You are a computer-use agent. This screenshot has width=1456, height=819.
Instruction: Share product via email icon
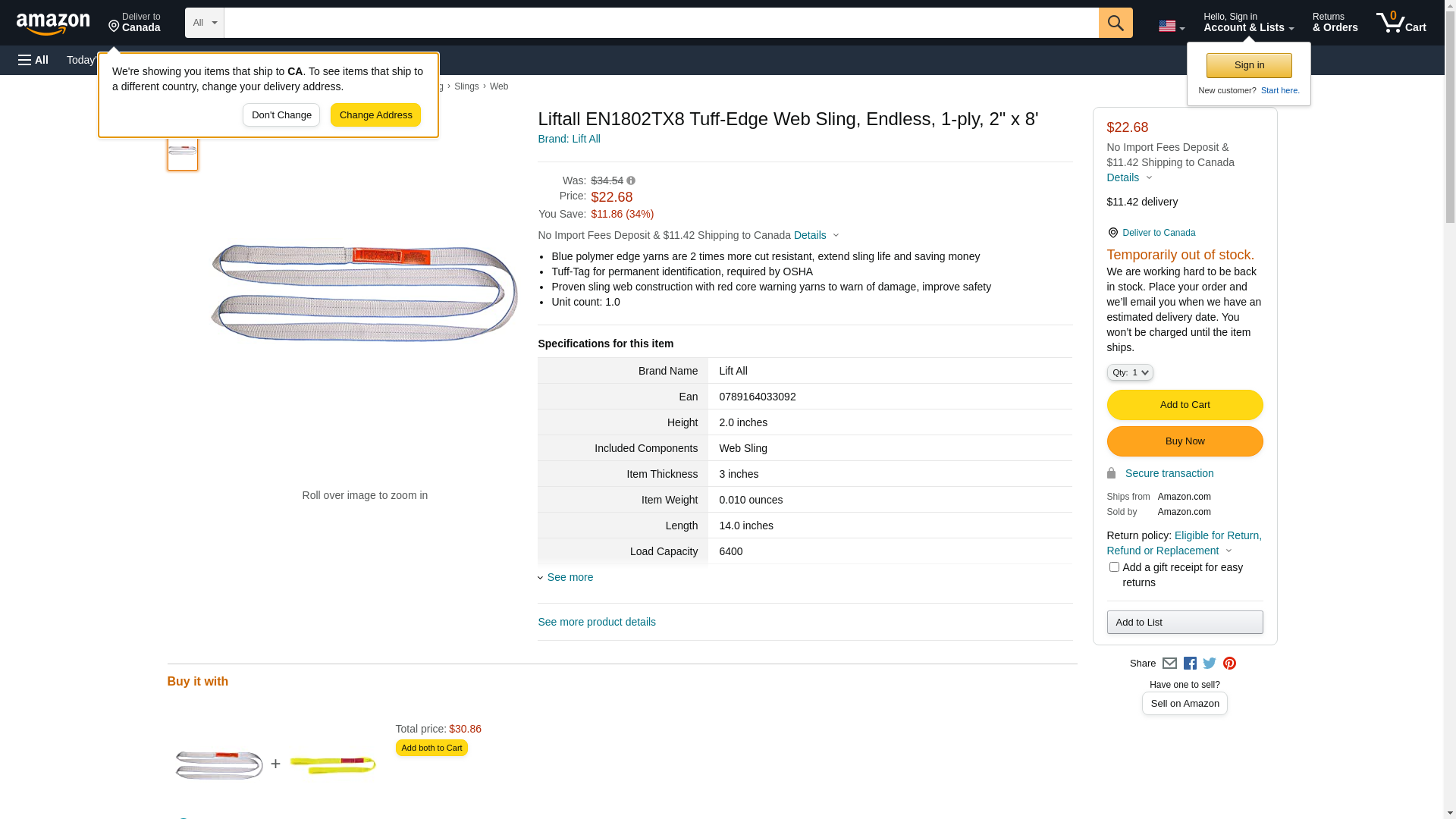point(1169,664)
